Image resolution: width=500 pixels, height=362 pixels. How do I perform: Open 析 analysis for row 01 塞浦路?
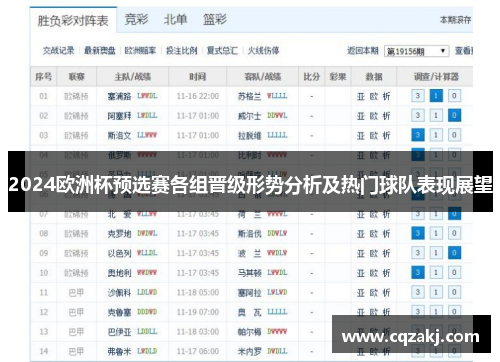[x=386, y=96]
